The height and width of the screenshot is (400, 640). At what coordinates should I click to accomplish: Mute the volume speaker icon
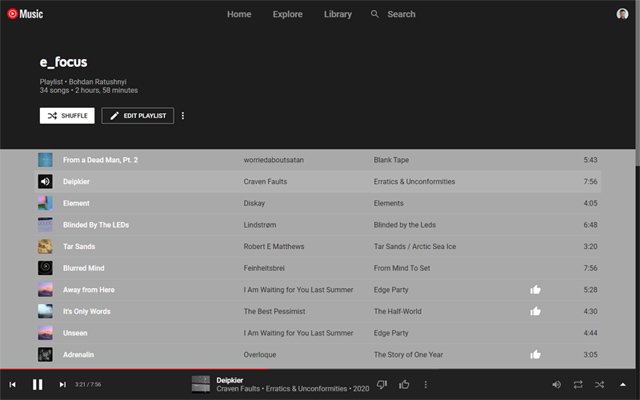(x=556, y=384)
